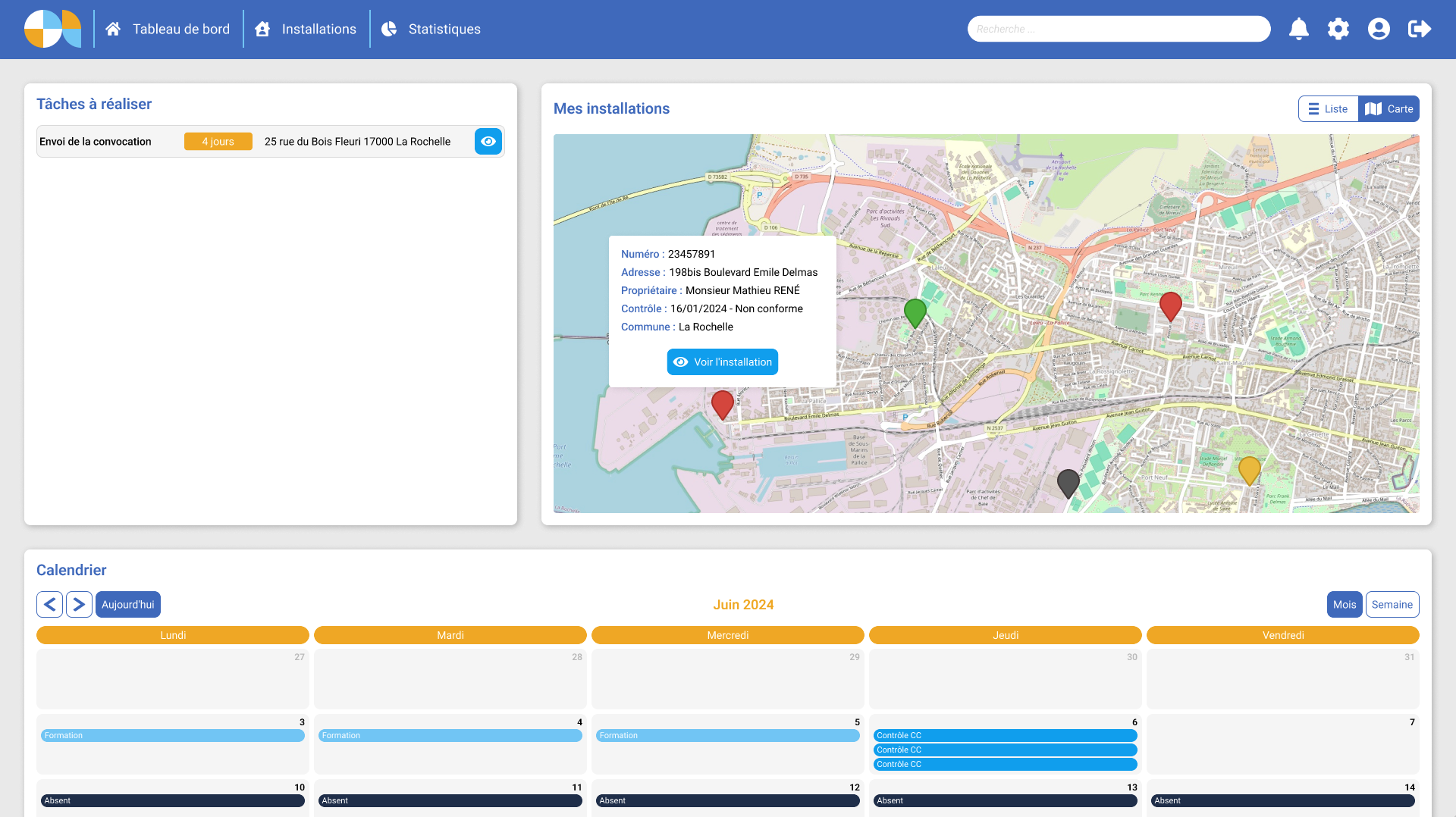
Task: Click the Jeudi column header
Action: [x=1006, y=635]
